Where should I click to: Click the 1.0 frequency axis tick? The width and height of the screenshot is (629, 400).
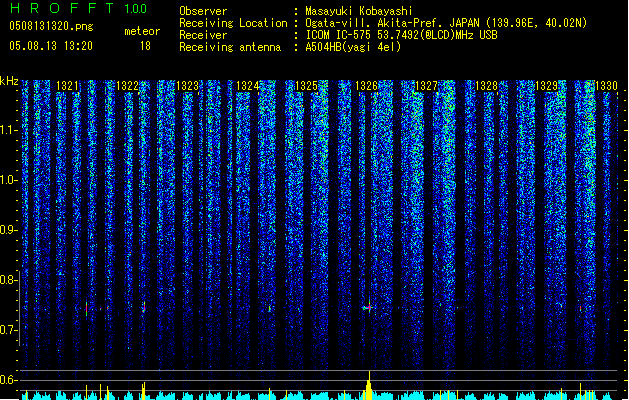pos(9,180)
